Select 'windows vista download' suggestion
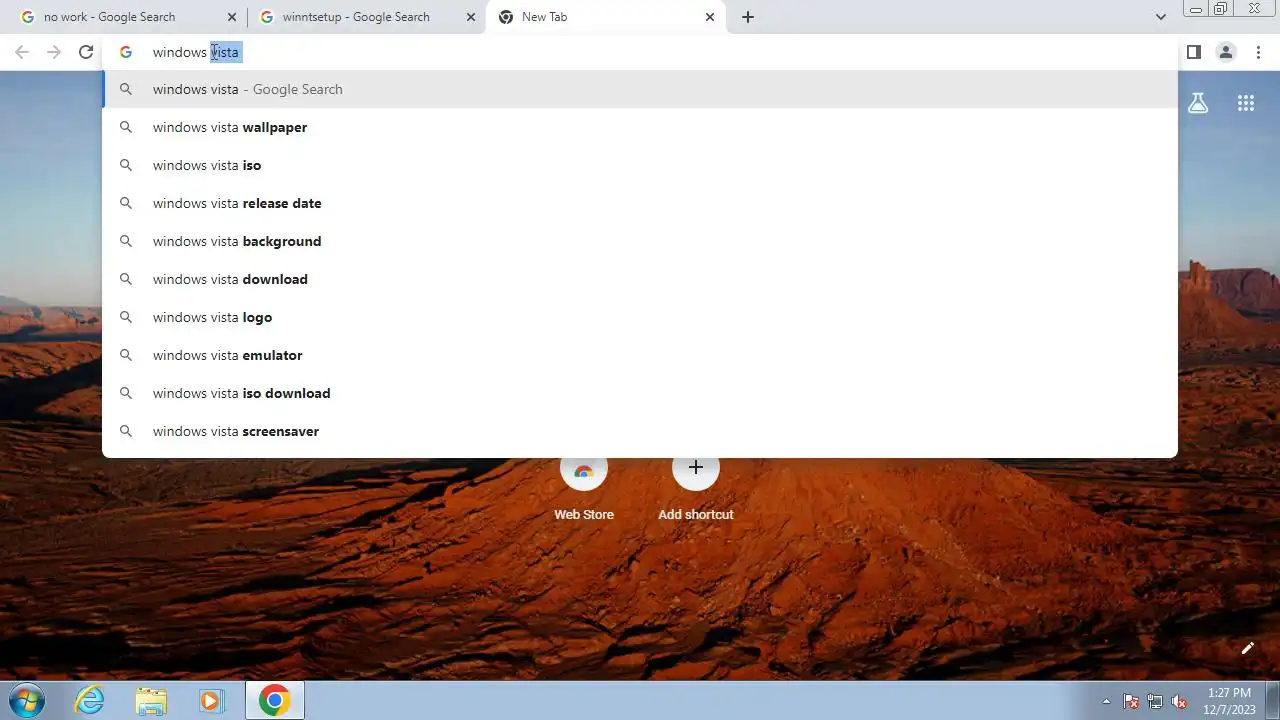Viewport: 1280px width, 720px height. tap(640, 279)
